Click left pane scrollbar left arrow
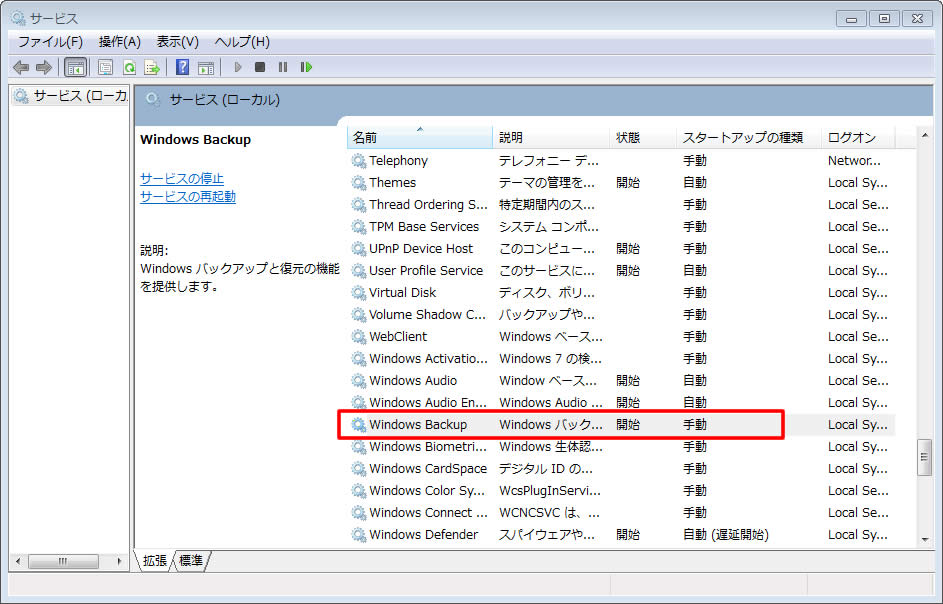The image size is (943, 604). pos(18,561)
